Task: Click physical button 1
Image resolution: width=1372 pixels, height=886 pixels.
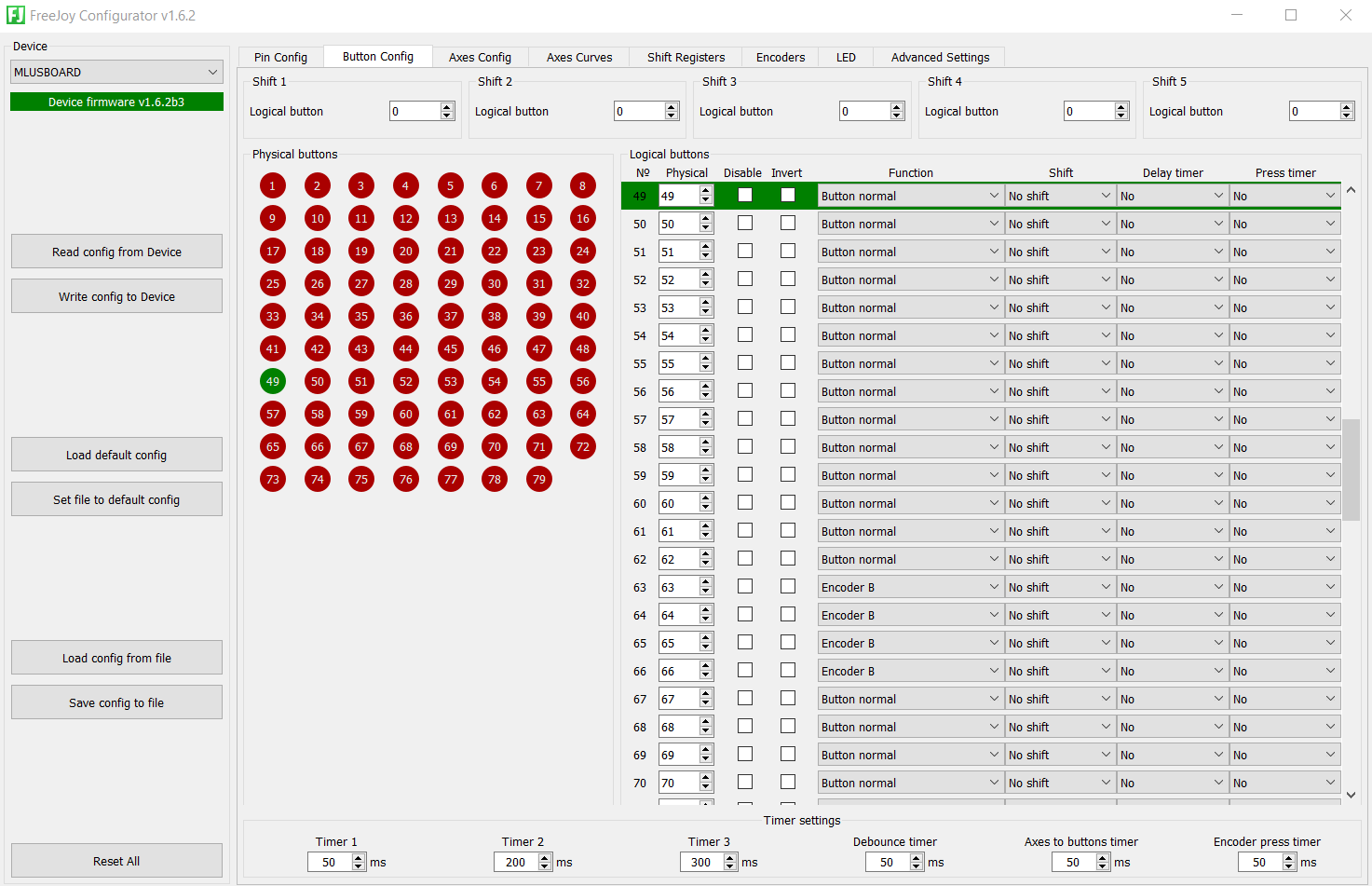Action: (x=272, y=185)
